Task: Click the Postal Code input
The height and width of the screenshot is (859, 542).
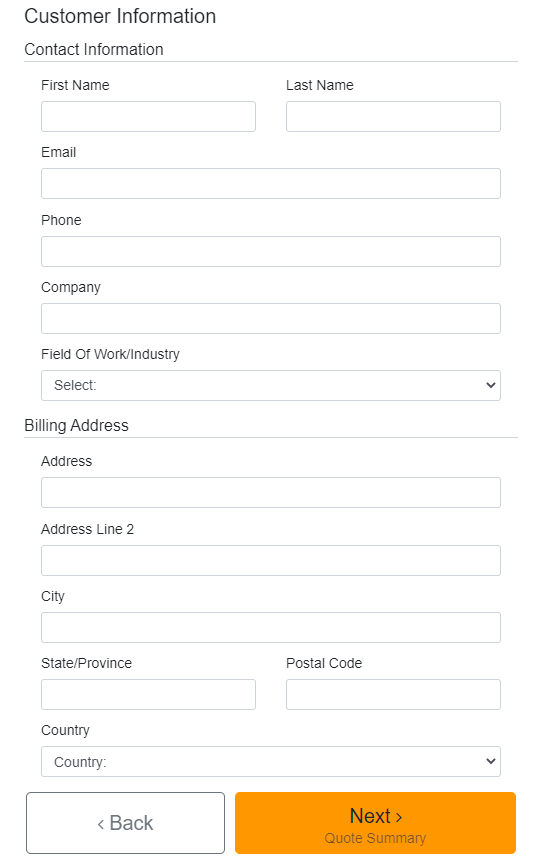Action: (x=393, y=694)
